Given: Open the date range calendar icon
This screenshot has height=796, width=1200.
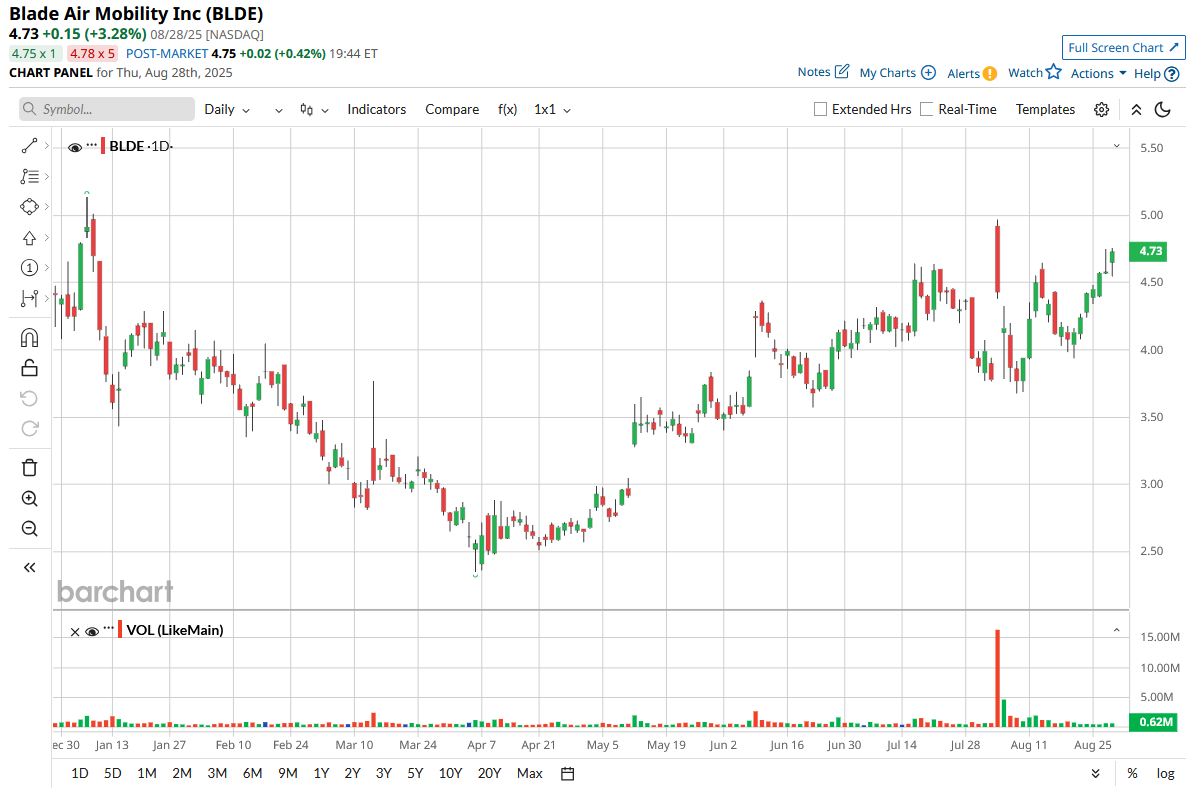Looking at the screenshot, I should 568,773.
